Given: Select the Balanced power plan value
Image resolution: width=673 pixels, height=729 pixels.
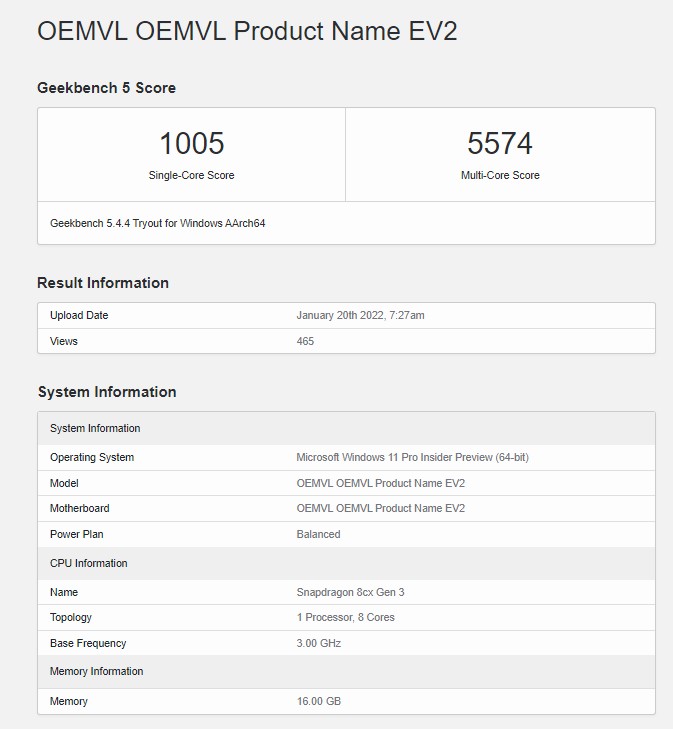Looking at the screenshot, I should point(318,534).
